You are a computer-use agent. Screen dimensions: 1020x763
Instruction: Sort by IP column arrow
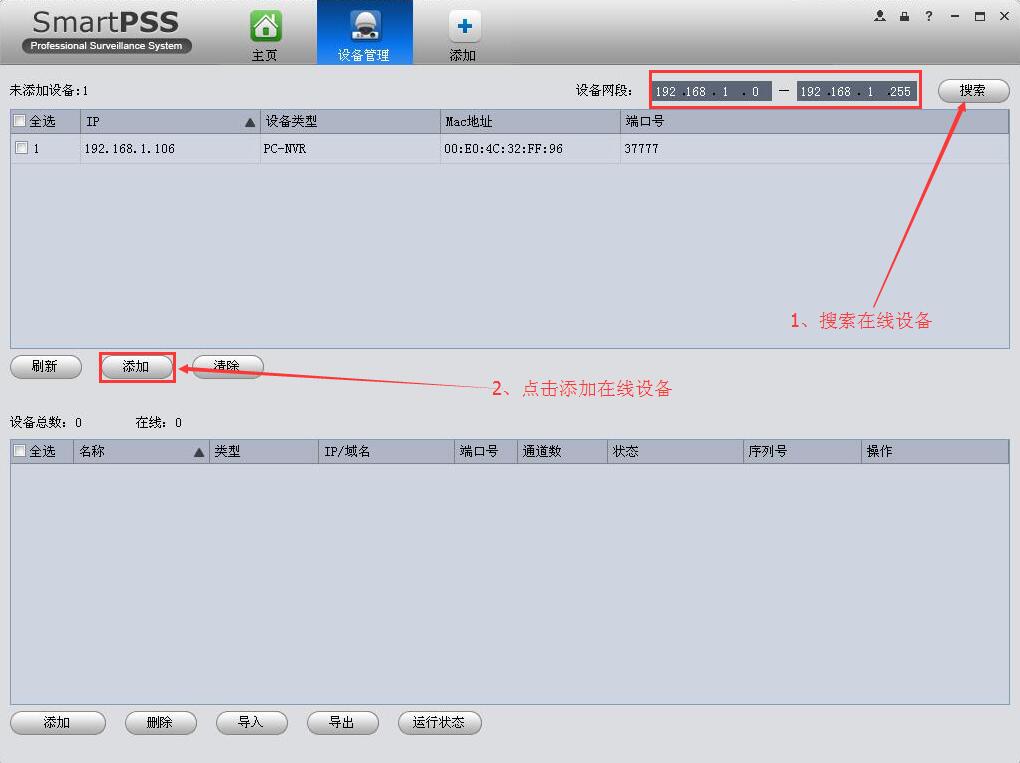250,122
